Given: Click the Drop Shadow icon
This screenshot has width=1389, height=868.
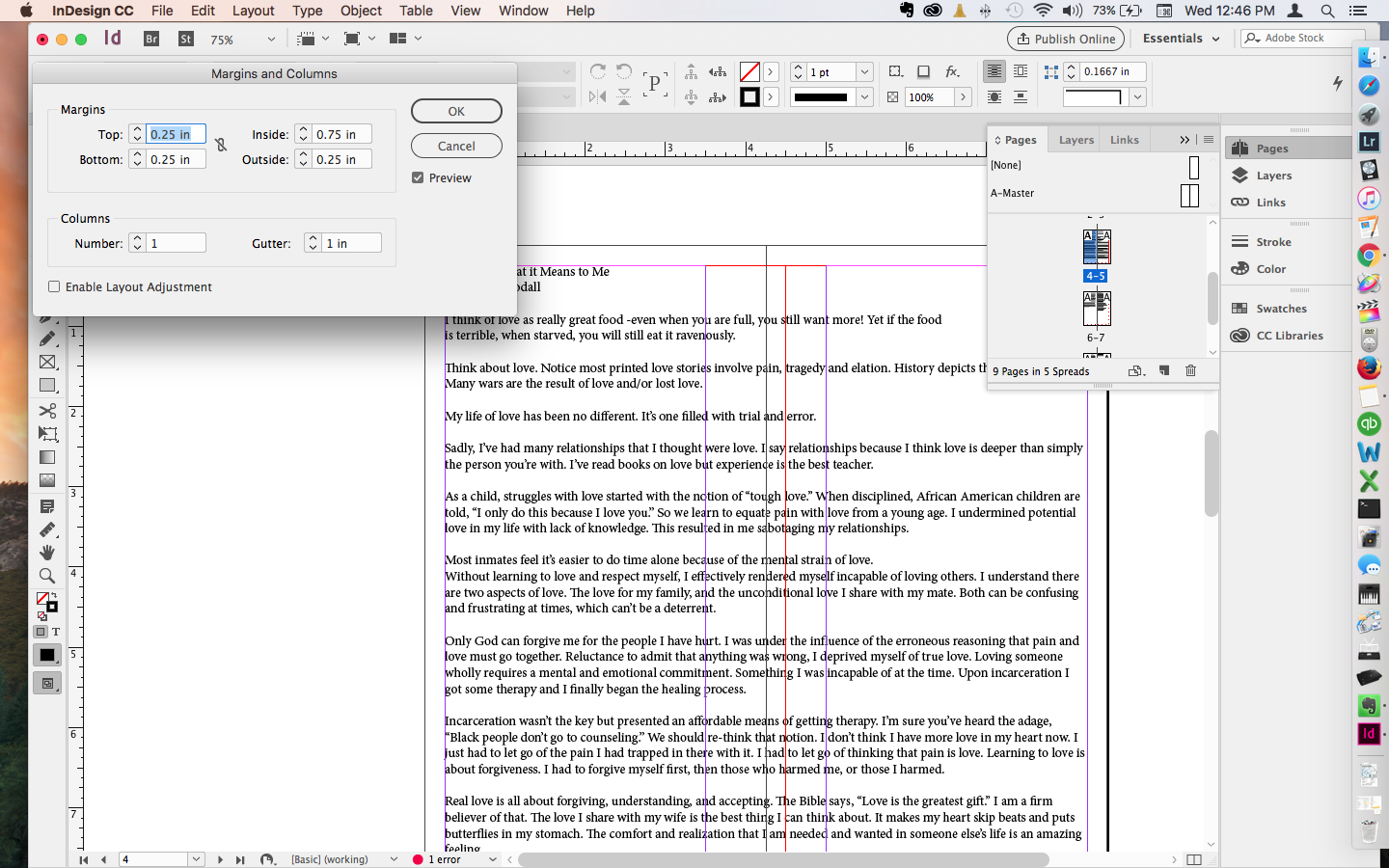Looking at the screenshot, I should 923,72.
